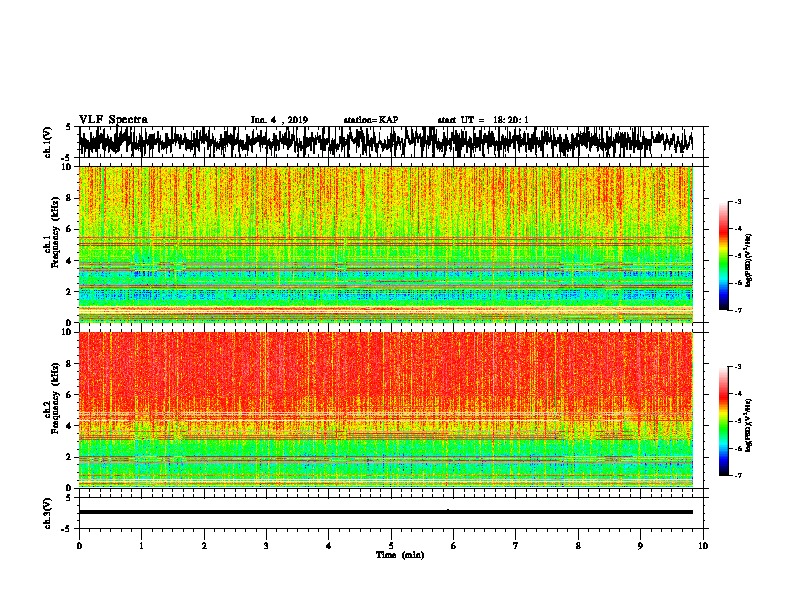
Task: Click the time-axis tick label "2"
Action: (204, 546)
